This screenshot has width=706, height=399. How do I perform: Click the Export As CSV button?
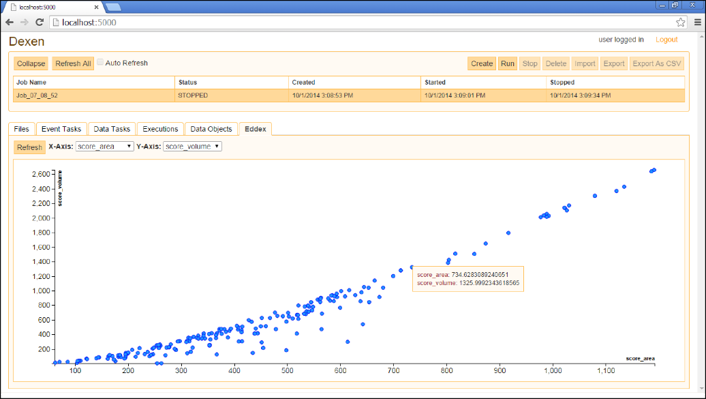(x=657, y=63)
